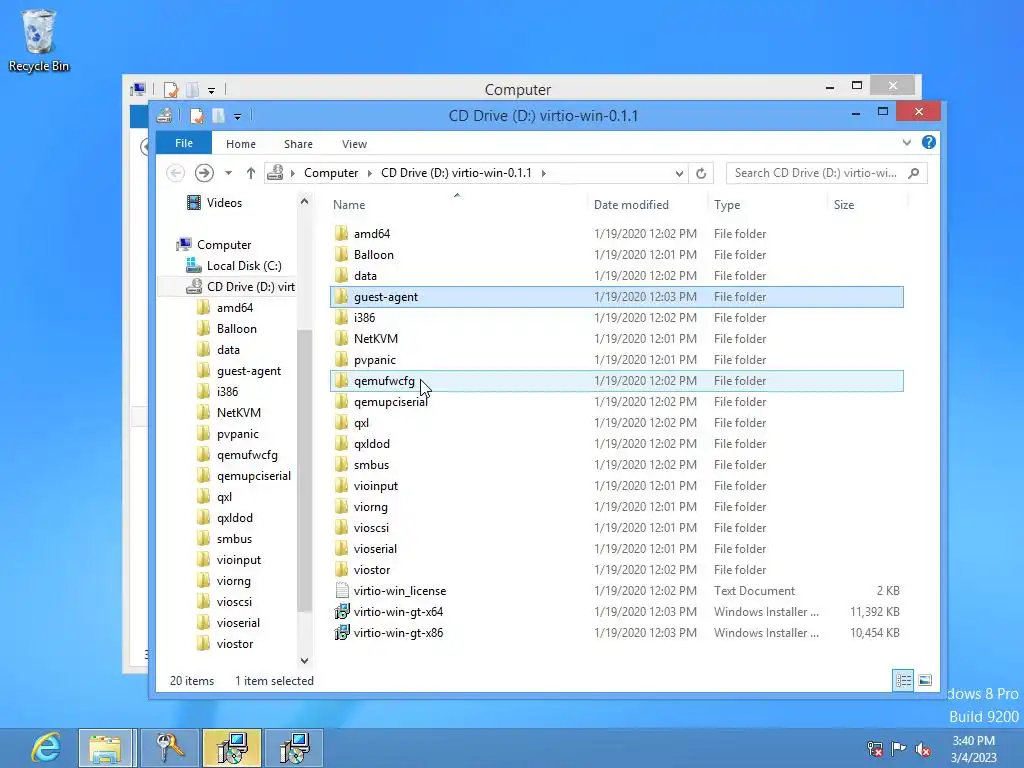Click navigation pane scrollbar down arrow
The image size is (1024, 768).
[304, 660]
